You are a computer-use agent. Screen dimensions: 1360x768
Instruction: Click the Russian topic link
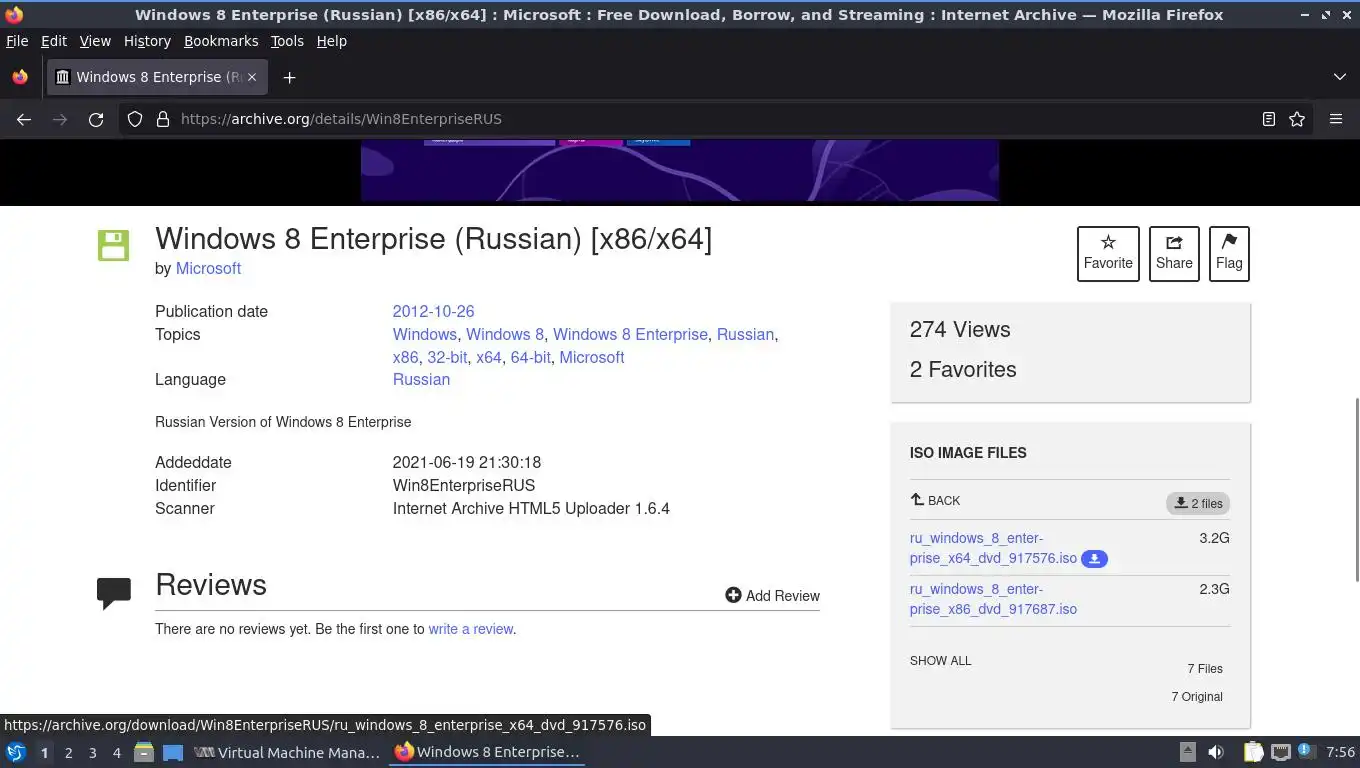(x=745, y=335)
